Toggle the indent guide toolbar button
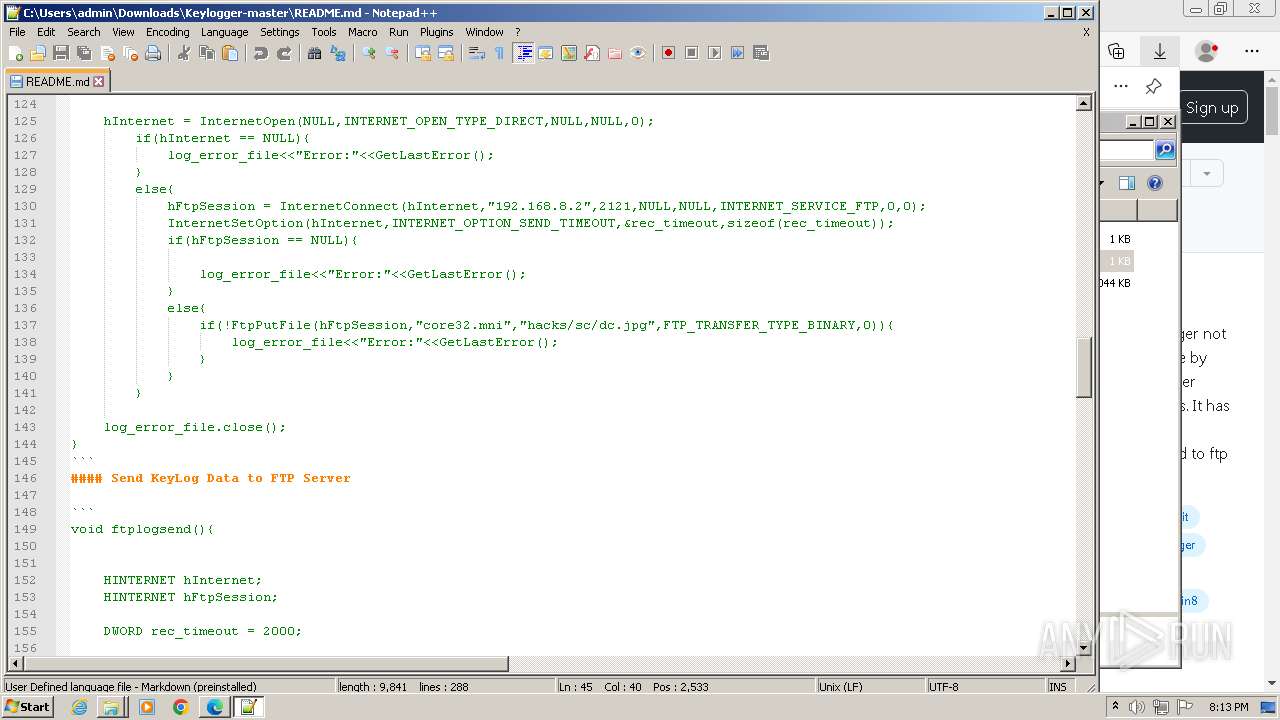The width and height of the screenshot is (1280, 720). pos(523,53)
